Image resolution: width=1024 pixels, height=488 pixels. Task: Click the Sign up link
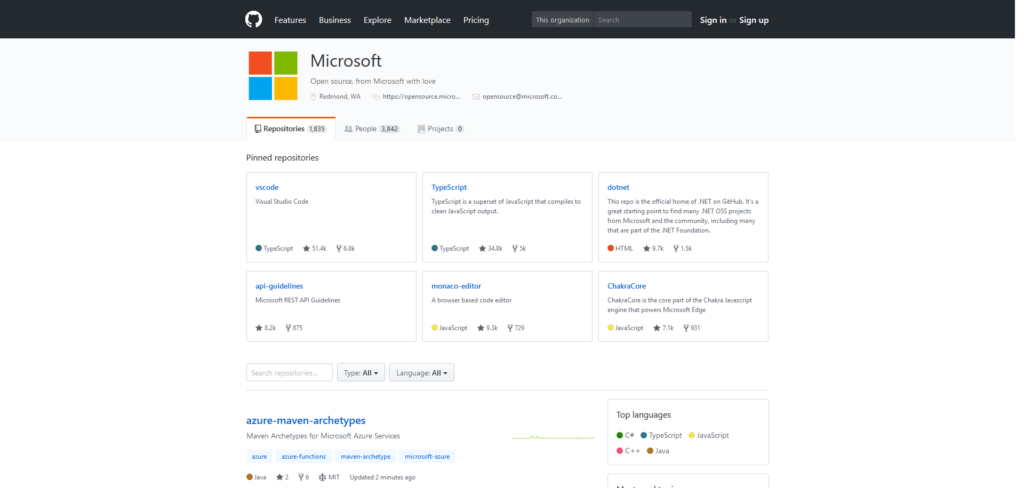pyautogui.click(x=754, y=20)
